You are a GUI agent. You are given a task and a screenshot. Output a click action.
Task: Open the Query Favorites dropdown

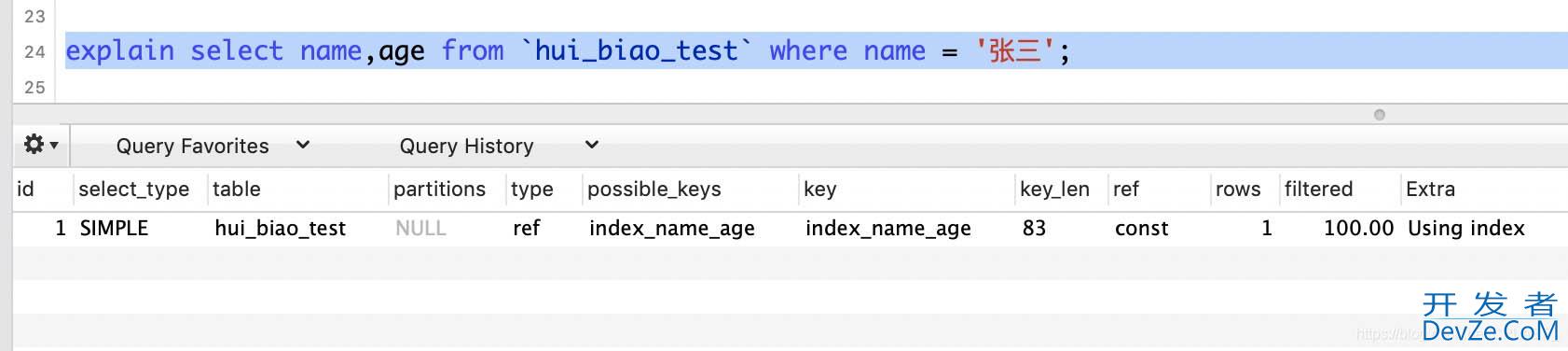click(x=213, y=146)
